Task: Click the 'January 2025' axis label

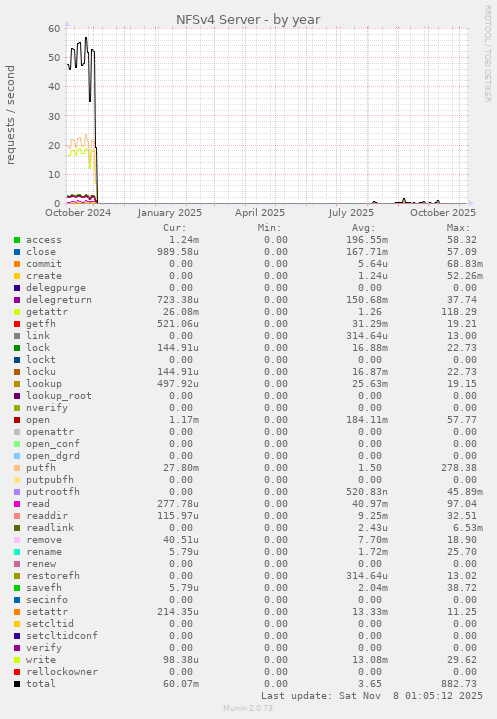Action: 170,213
